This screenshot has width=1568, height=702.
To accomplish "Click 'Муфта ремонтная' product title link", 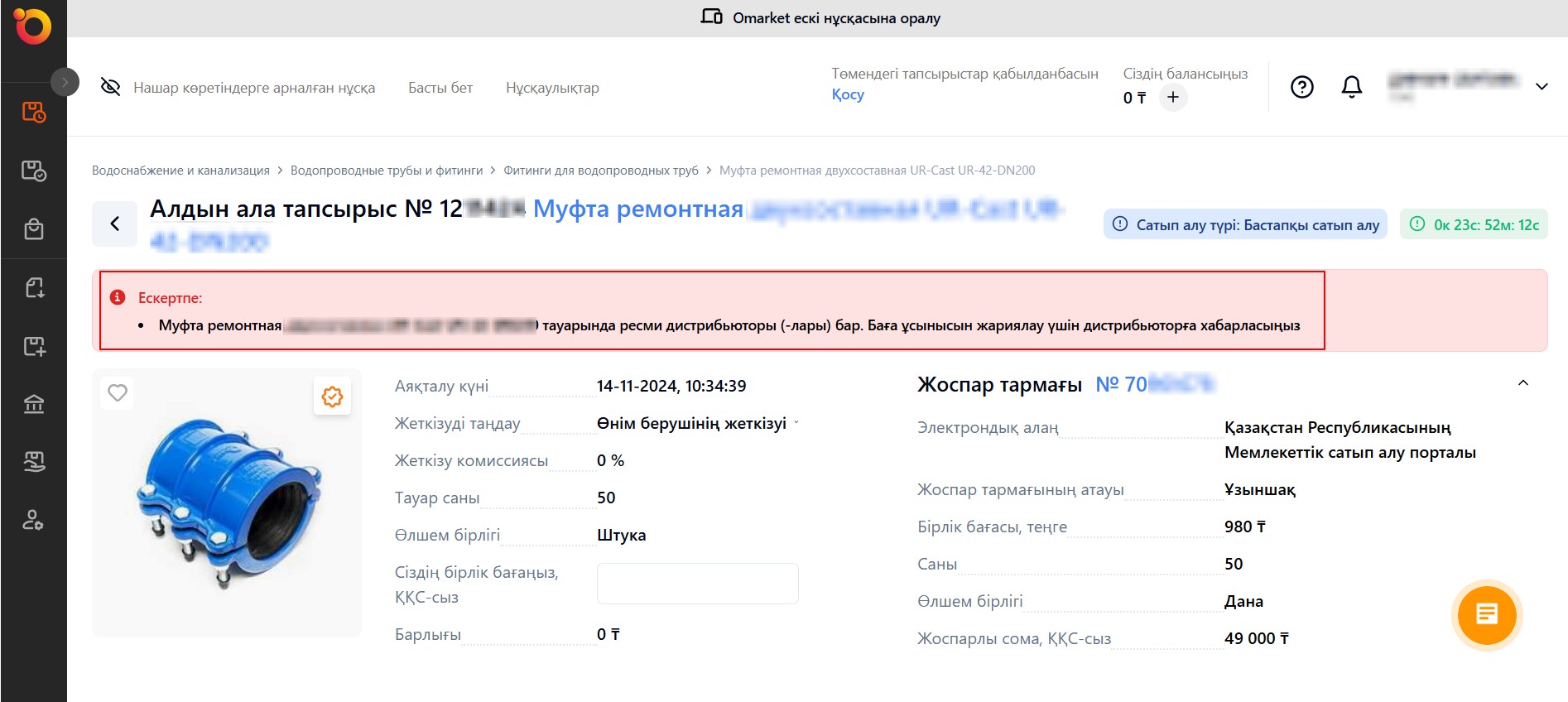I will 638,209.
